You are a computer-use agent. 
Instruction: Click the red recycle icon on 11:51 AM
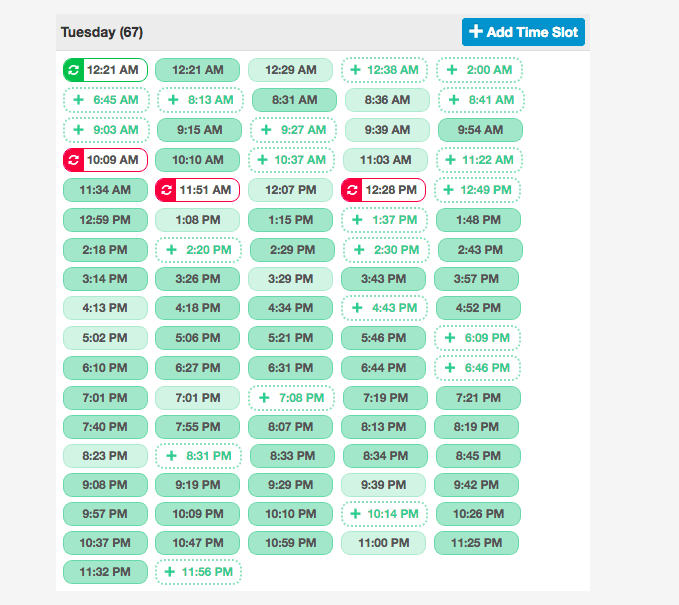coord(166,190)
